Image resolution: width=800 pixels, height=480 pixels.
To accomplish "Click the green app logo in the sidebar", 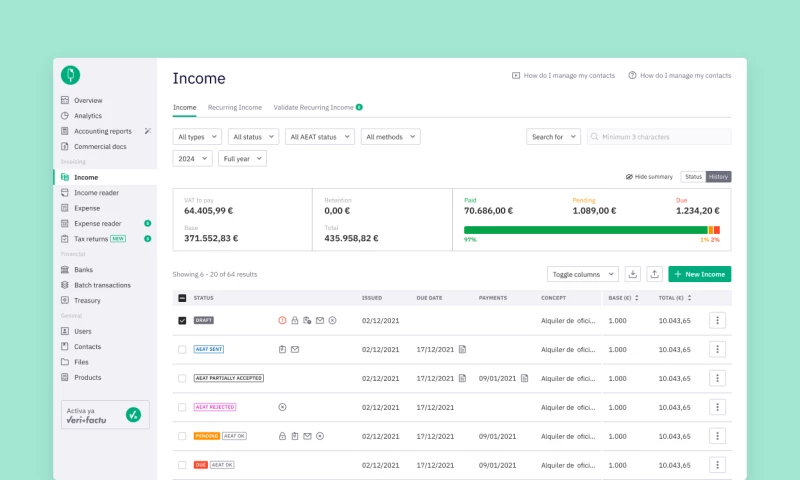I will click(70, 75).
